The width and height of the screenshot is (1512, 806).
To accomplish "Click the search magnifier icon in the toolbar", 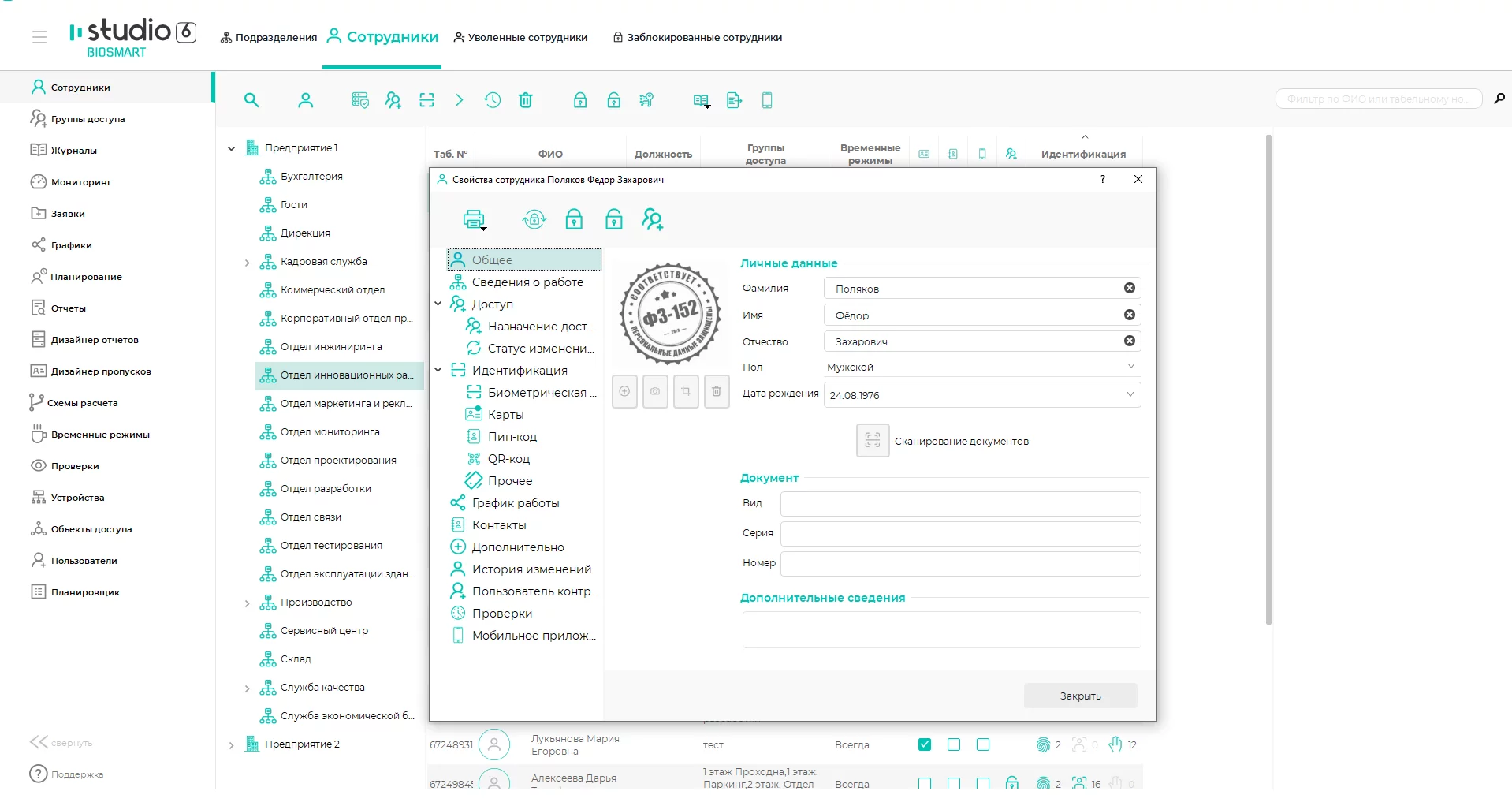I will (x=251, y=100).
